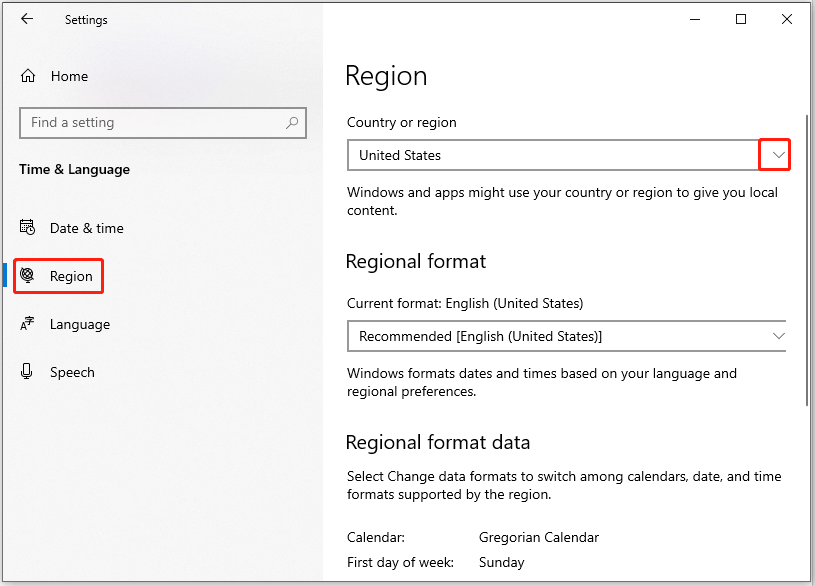This screenshot has width=815, height=586.
Task: Switch to the Language settings page
Action: [x=80, y=324]
